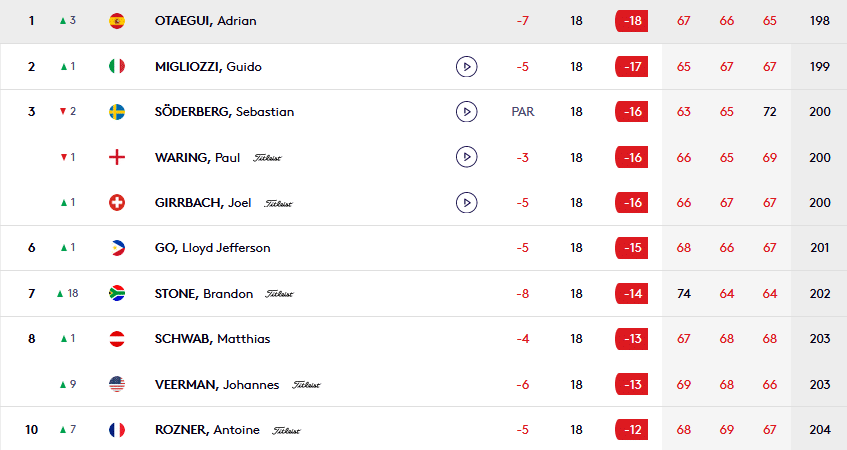This screenshot has width=847, height=450.
Task: Open player profile for OTAEGUI, Adrian
Action: pos(205,21)
